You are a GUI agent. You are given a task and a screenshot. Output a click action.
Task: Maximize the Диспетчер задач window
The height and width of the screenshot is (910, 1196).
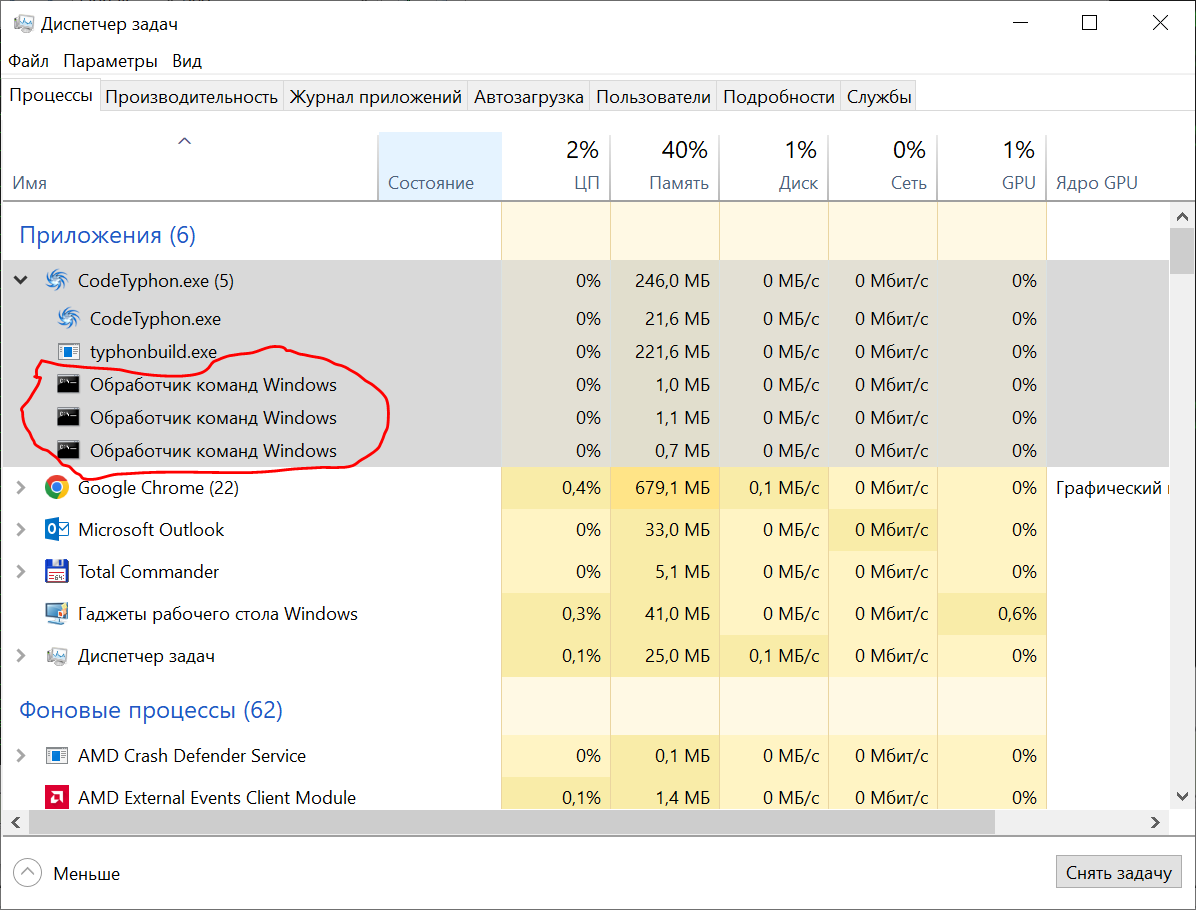(1089, 23)
